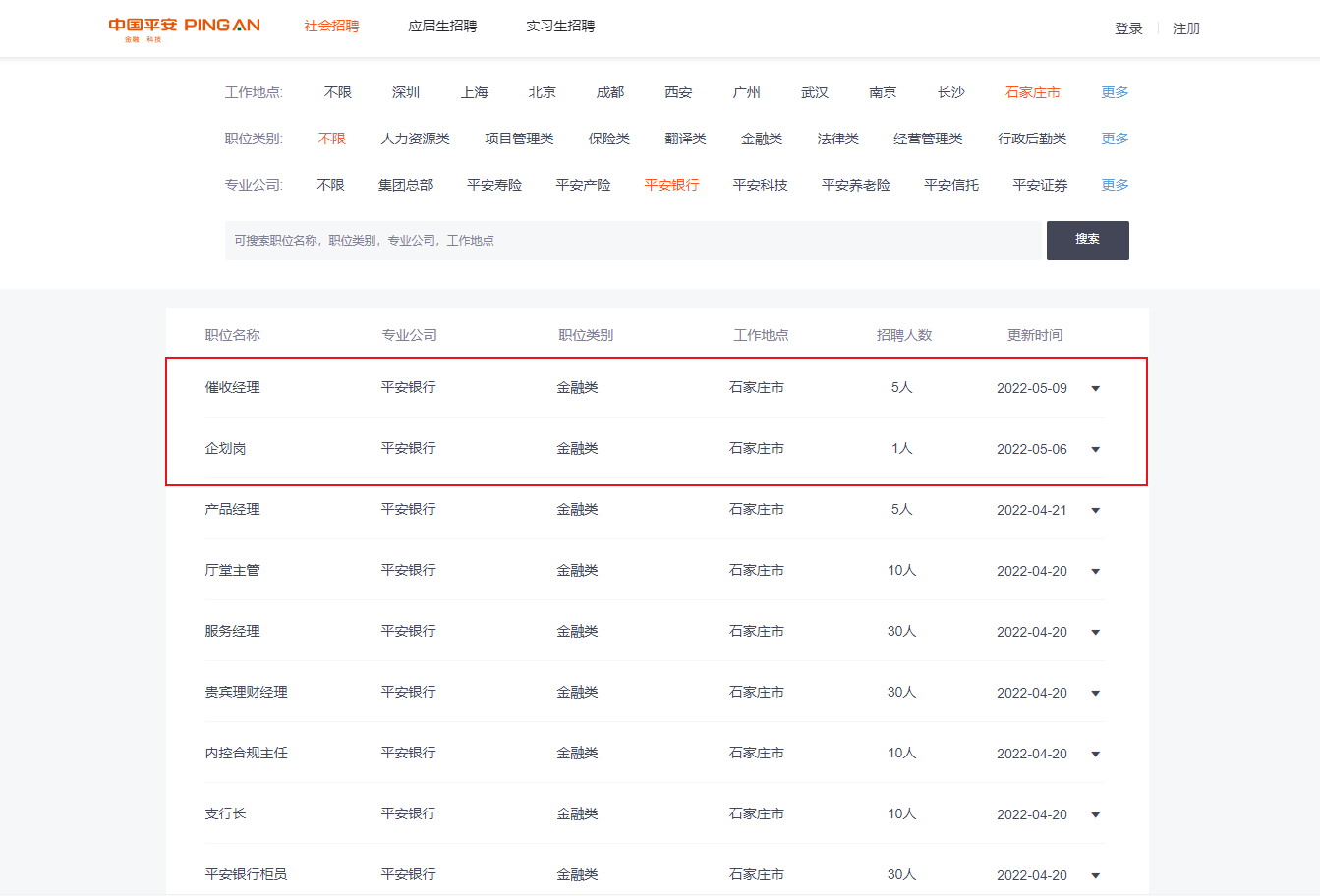The image size is (1320, 896).
Task: Pick 经营管理类 in job categories
Action: click(928, 139)
